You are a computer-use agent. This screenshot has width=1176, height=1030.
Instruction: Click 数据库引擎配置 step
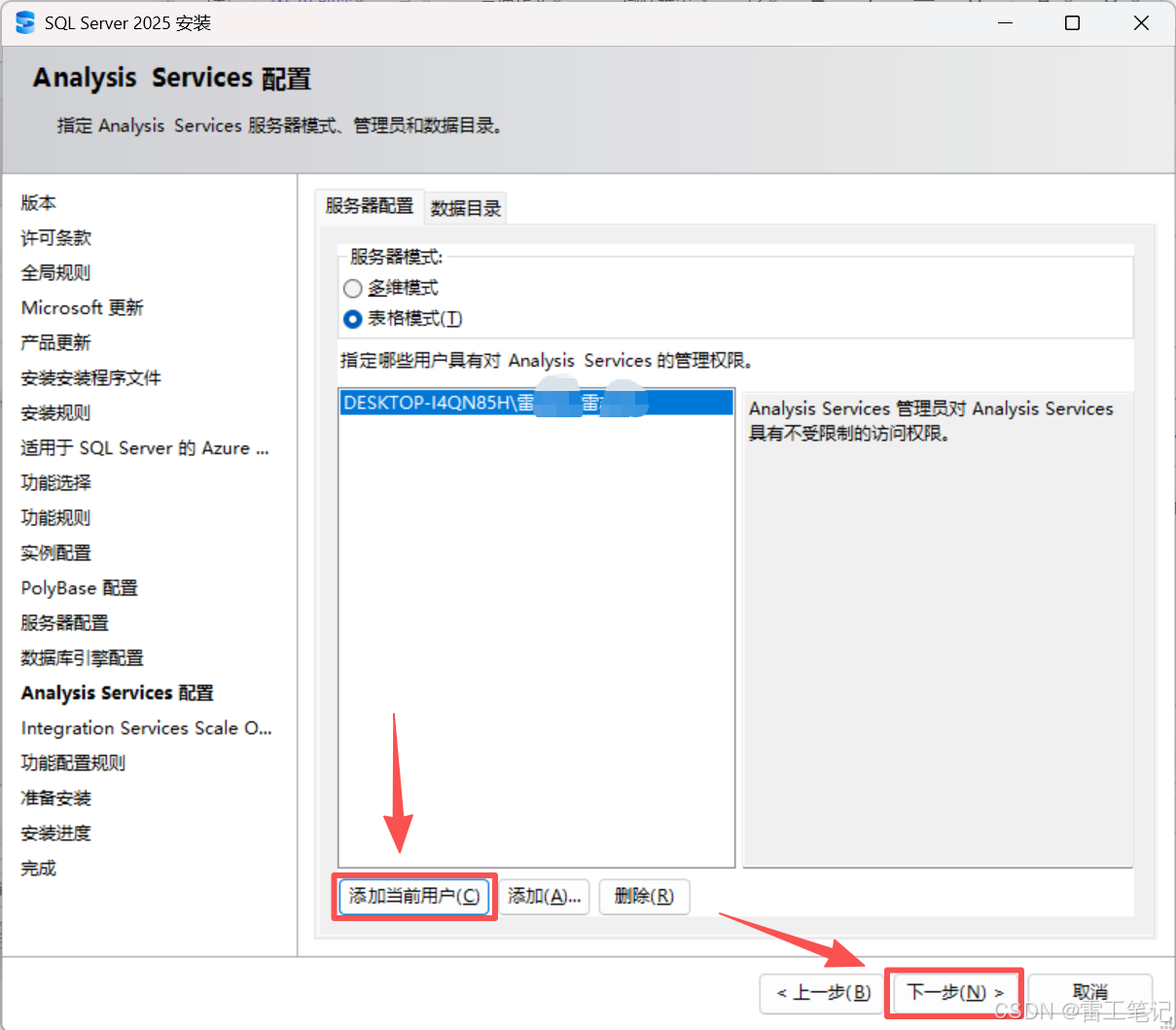click(x=83, y=657)
